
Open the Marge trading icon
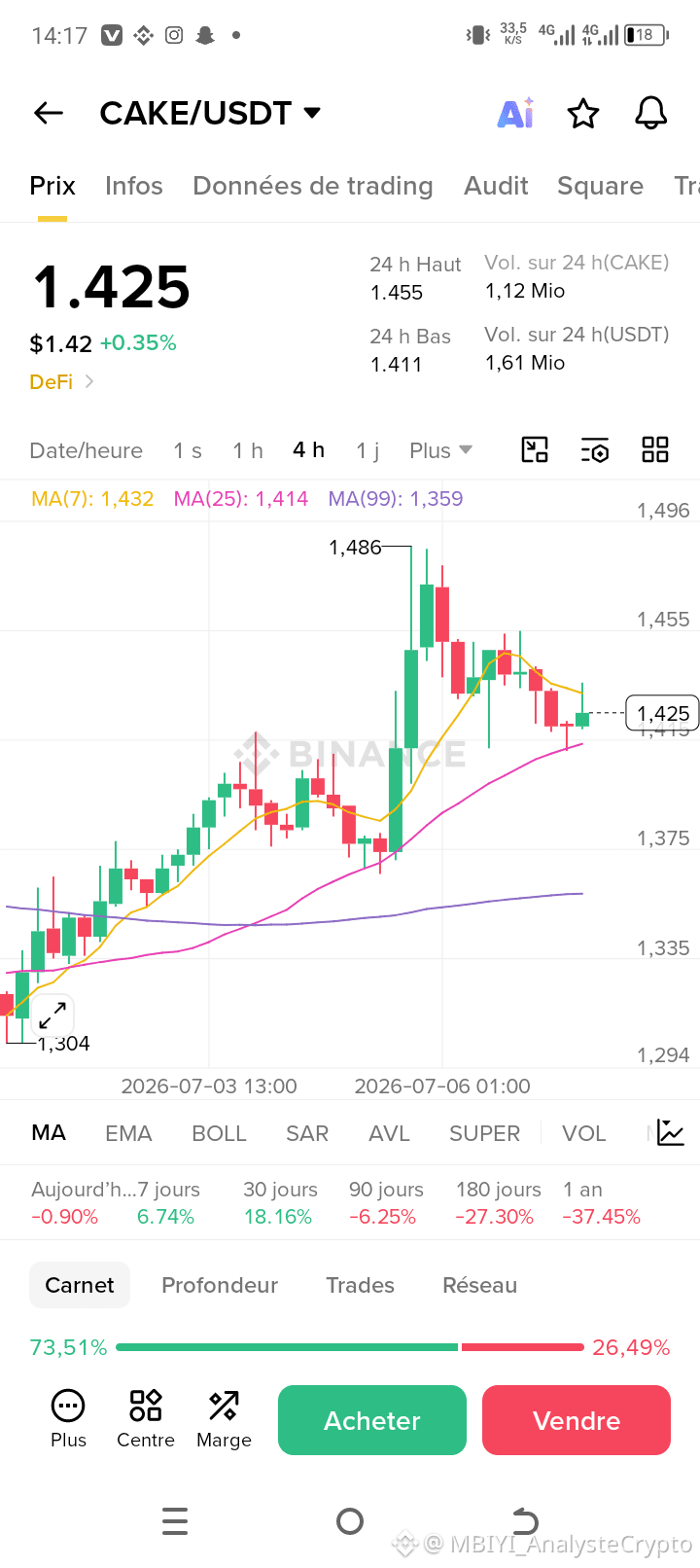pos(224,1418)
